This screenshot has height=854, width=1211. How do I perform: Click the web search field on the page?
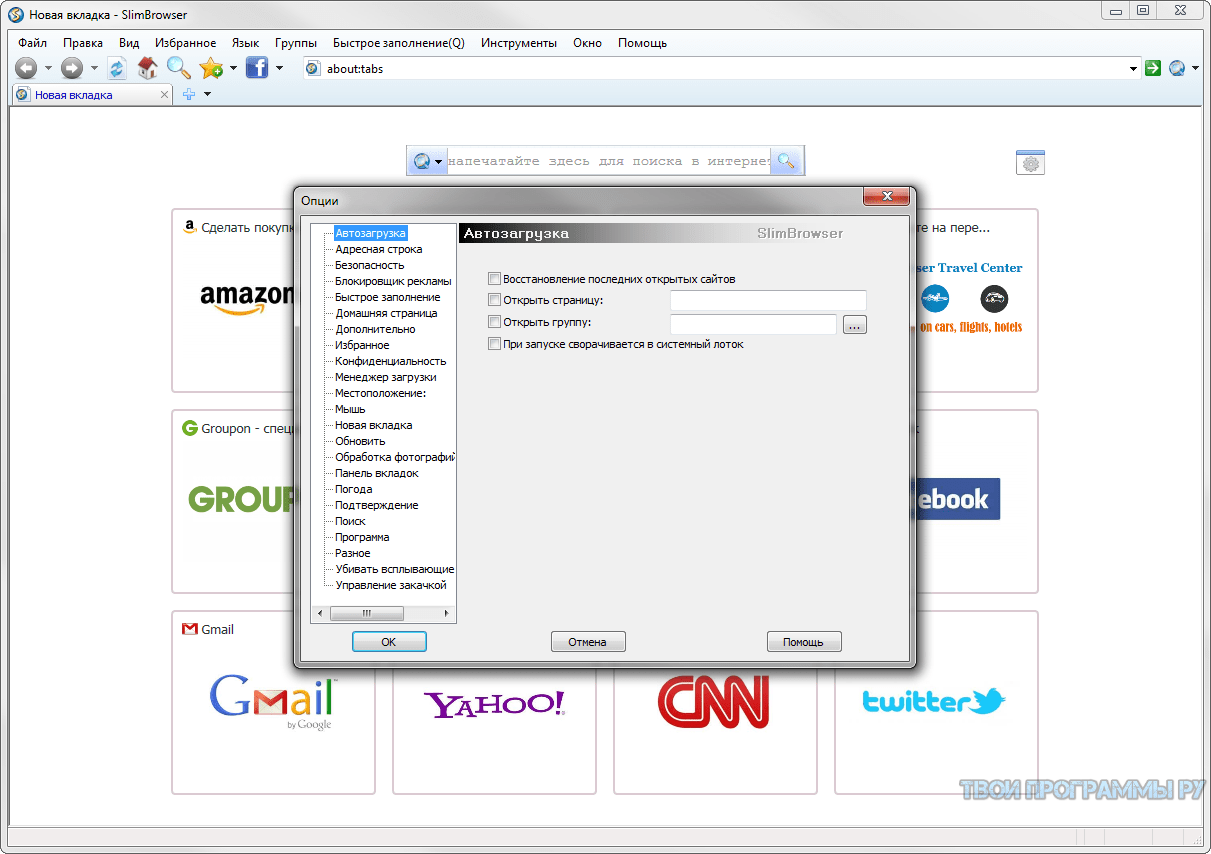[x=609, y=161]
